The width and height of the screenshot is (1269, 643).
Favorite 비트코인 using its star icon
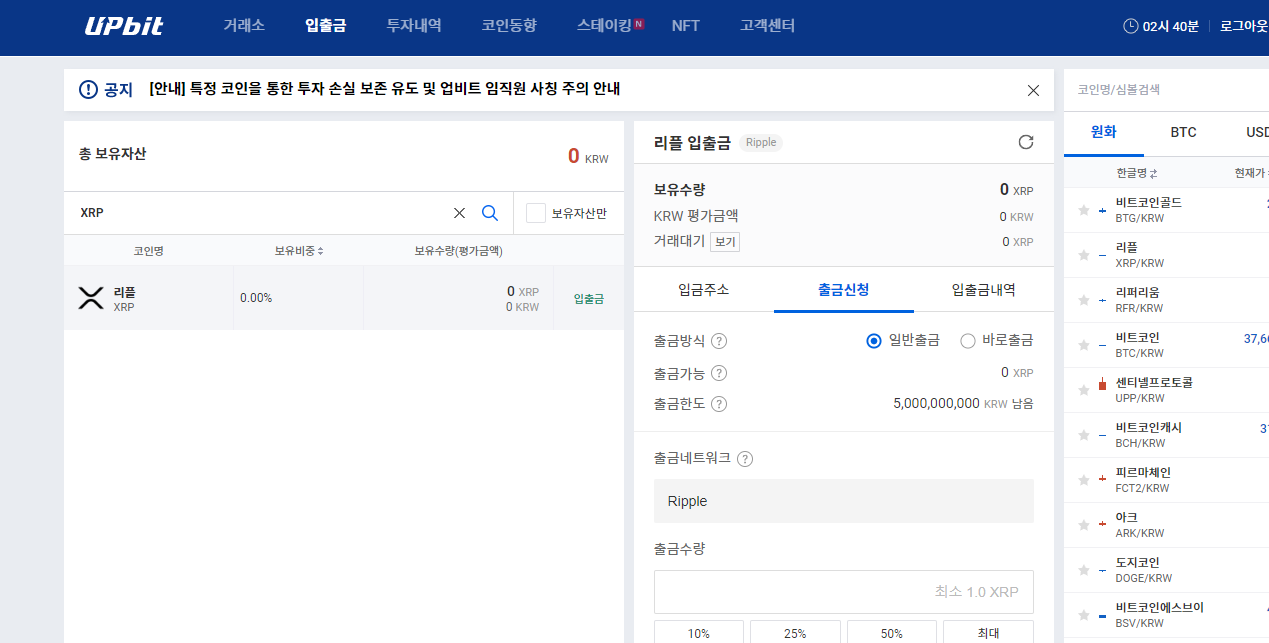tap(1083, 344)
